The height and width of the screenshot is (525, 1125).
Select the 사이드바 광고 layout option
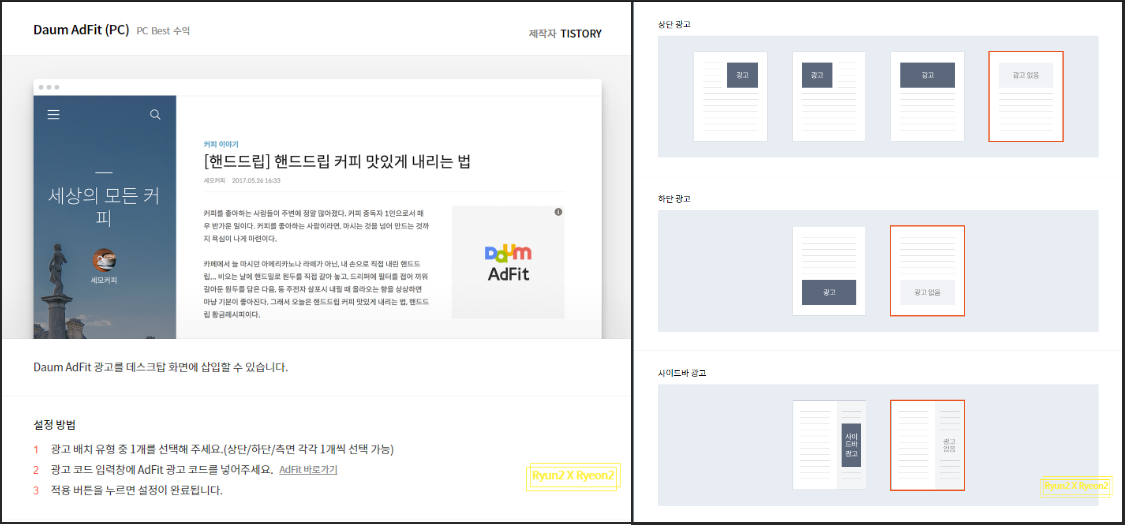829,445
